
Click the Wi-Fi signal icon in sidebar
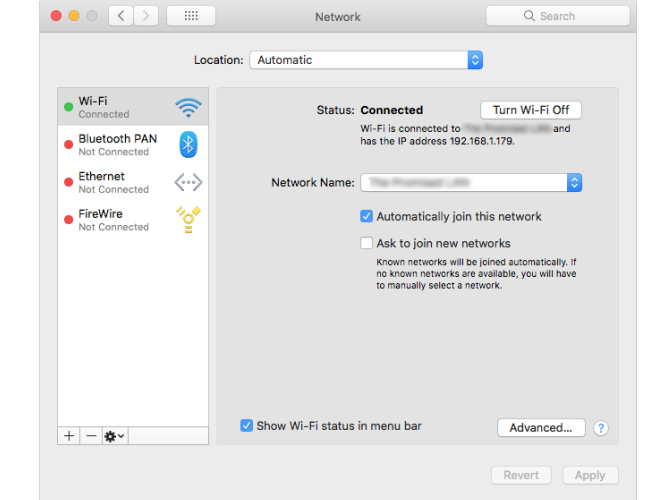tap(188, 108)
